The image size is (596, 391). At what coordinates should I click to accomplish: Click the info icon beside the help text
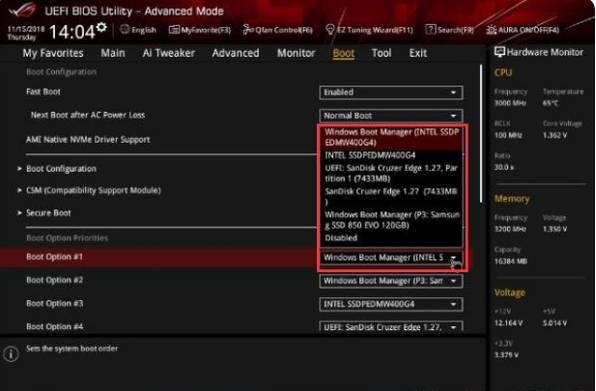click(x=11, y=354)
